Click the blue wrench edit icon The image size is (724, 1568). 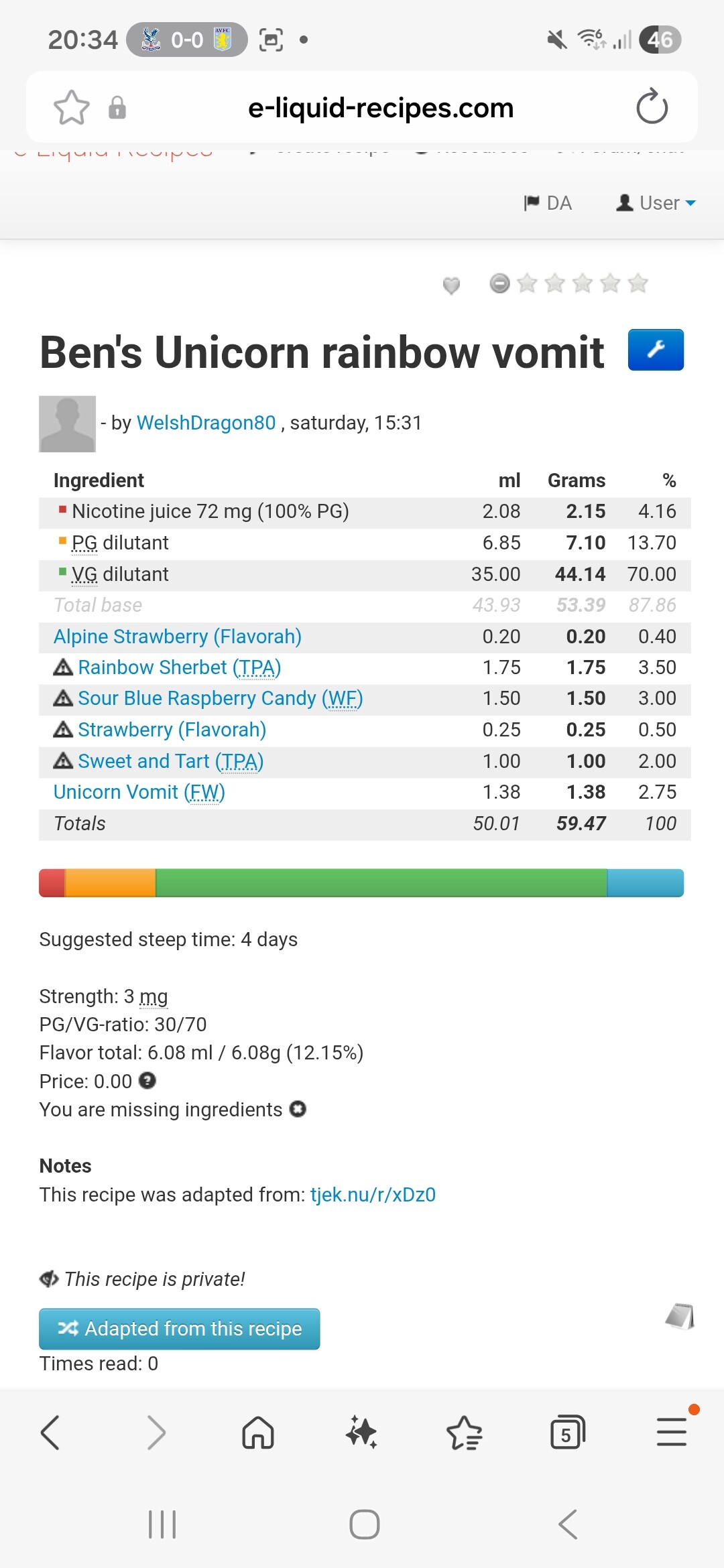coord(656,350)
